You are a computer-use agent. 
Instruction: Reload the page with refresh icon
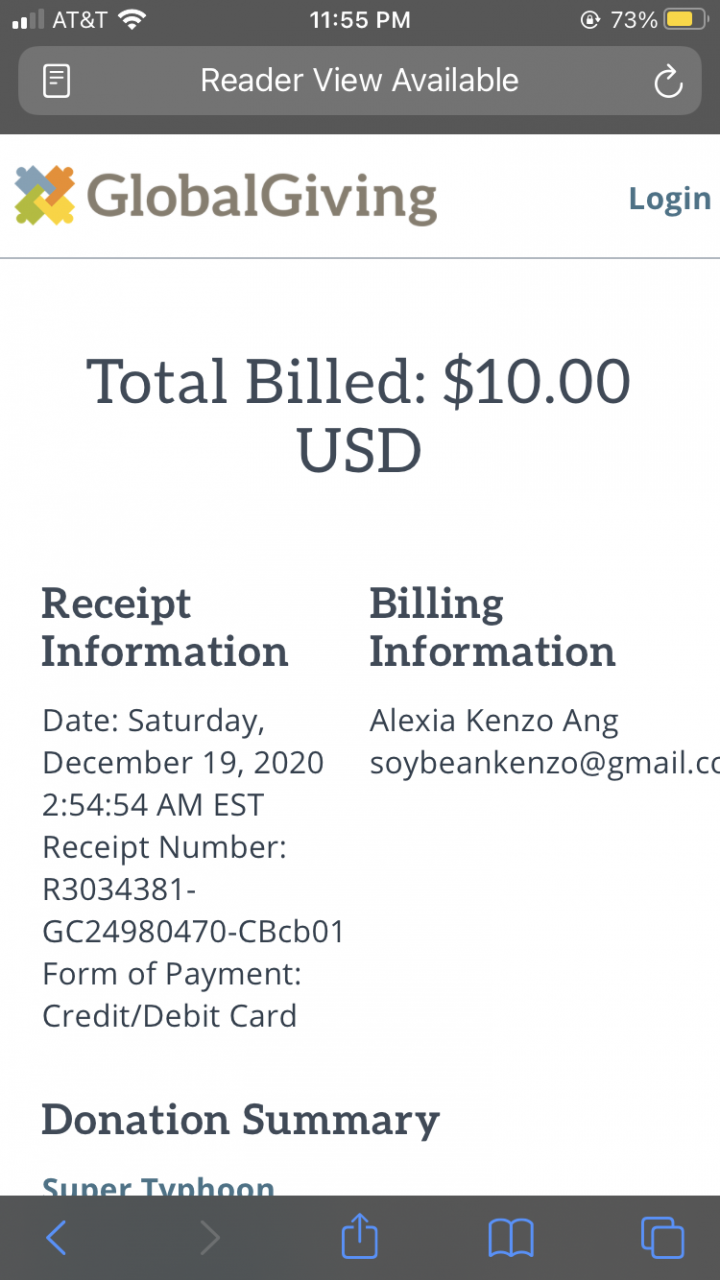667,82
